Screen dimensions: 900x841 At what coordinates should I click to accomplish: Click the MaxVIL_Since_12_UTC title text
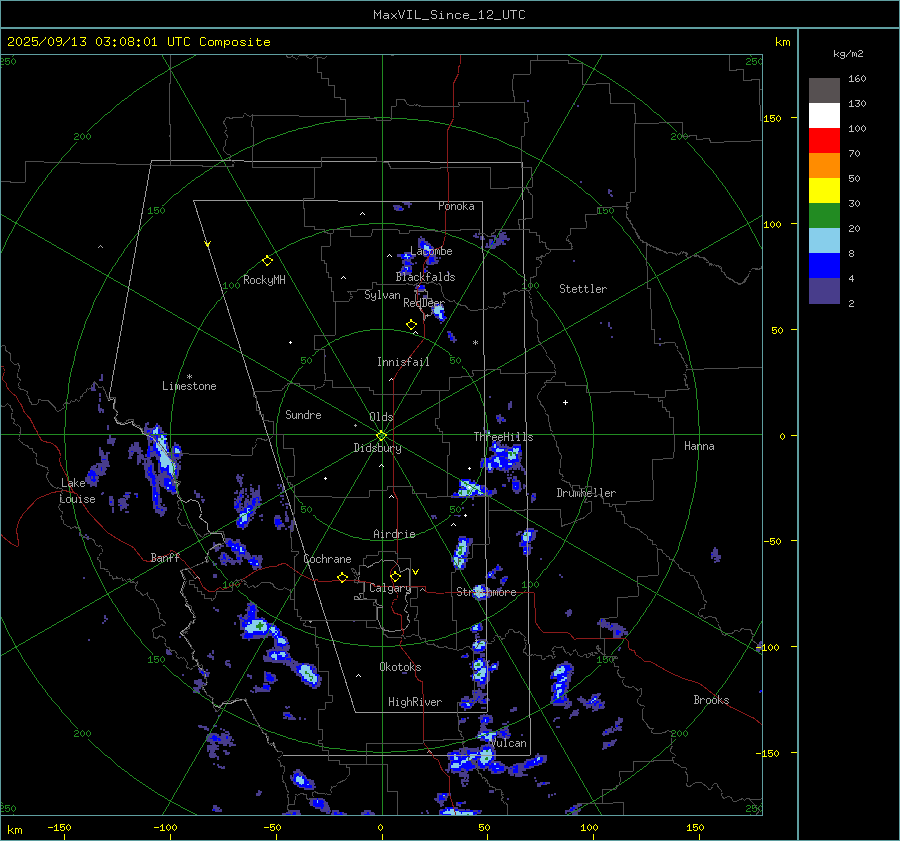[449, 15]
